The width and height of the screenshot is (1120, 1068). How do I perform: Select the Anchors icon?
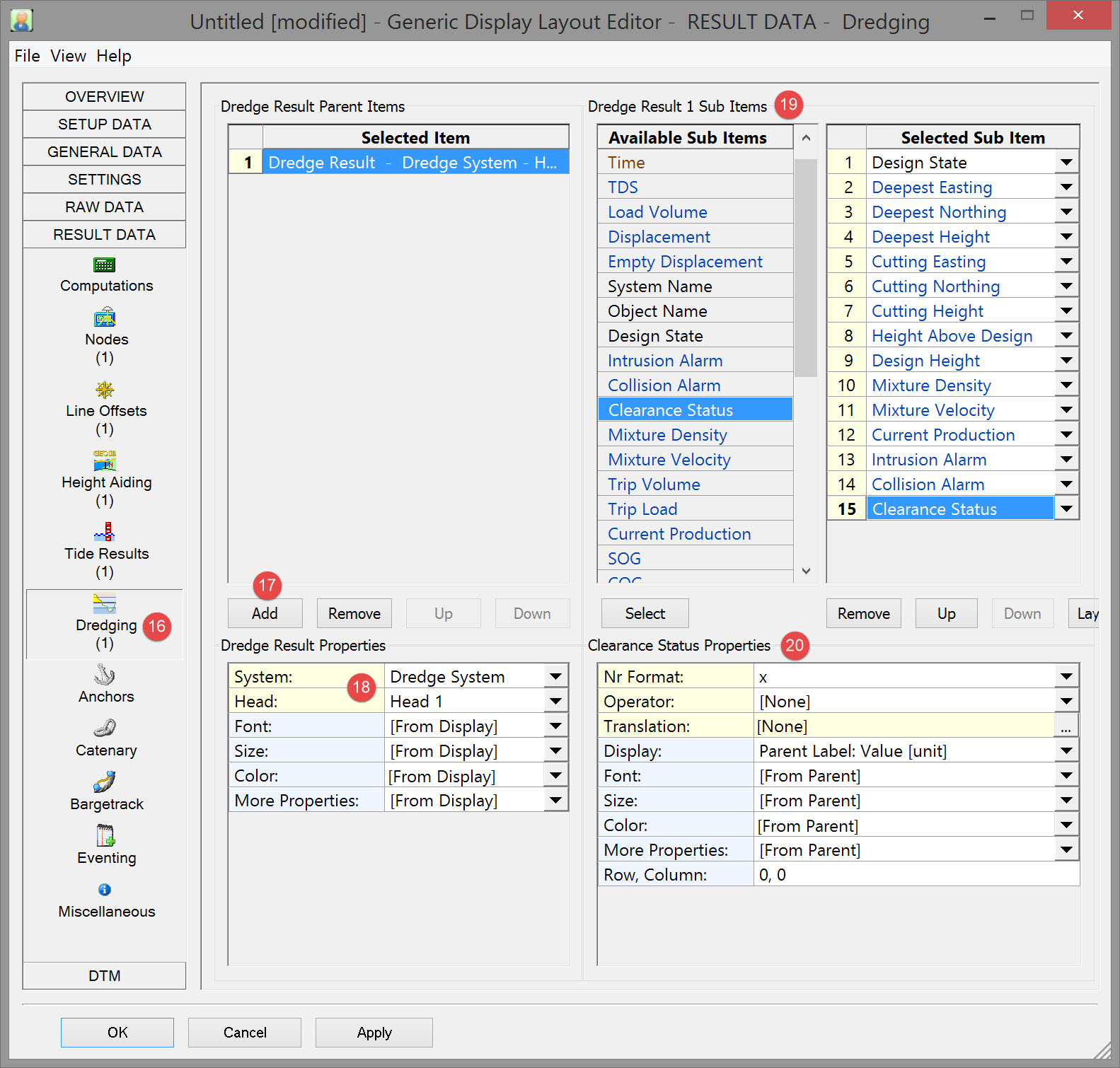(105, 675)
